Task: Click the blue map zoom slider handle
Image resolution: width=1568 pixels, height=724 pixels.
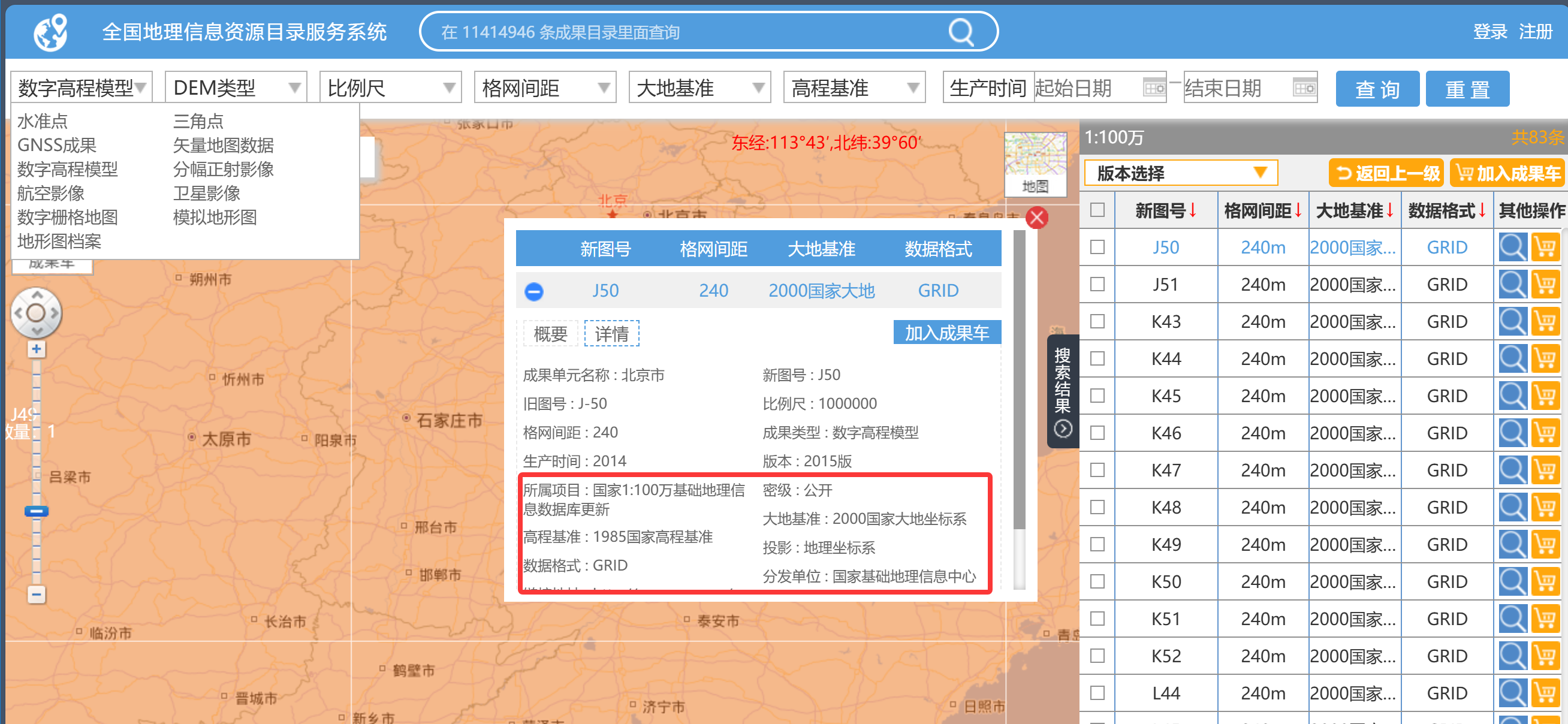Action: [37, 511]
